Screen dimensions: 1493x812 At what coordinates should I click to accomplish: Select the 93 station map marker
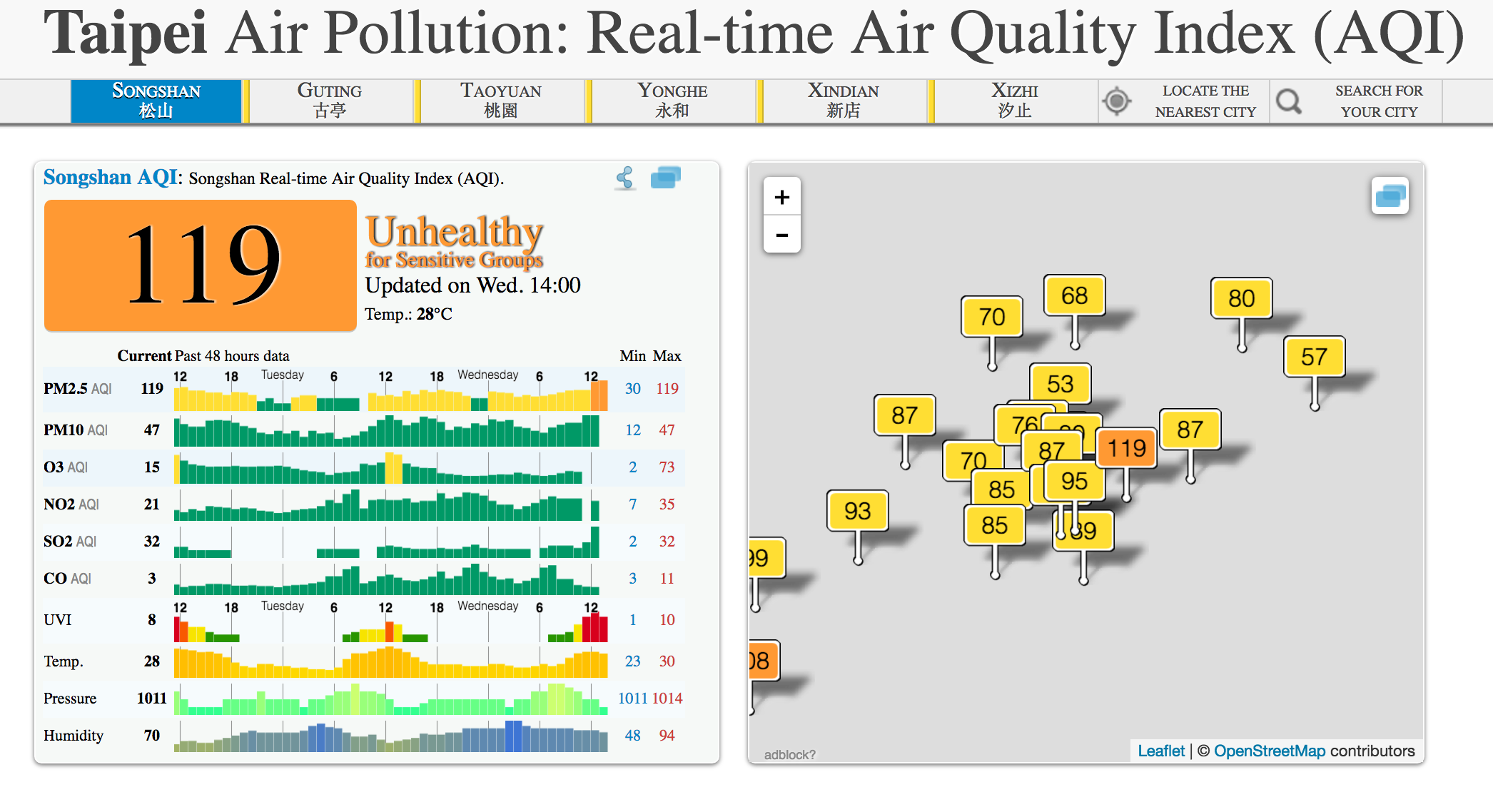coord(857,511)
